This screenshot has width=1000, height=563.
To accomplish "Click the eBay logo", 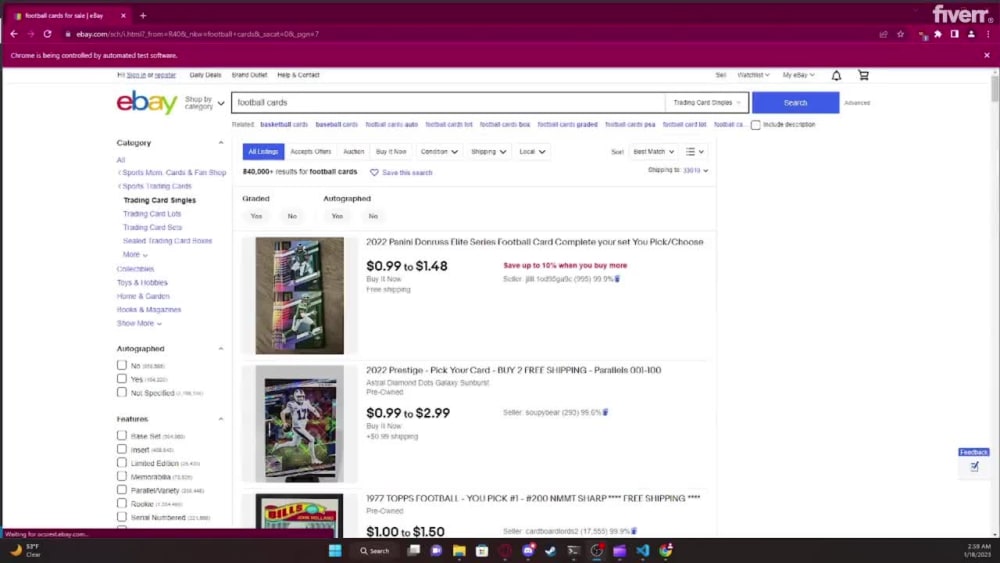I will click(147, 102).
